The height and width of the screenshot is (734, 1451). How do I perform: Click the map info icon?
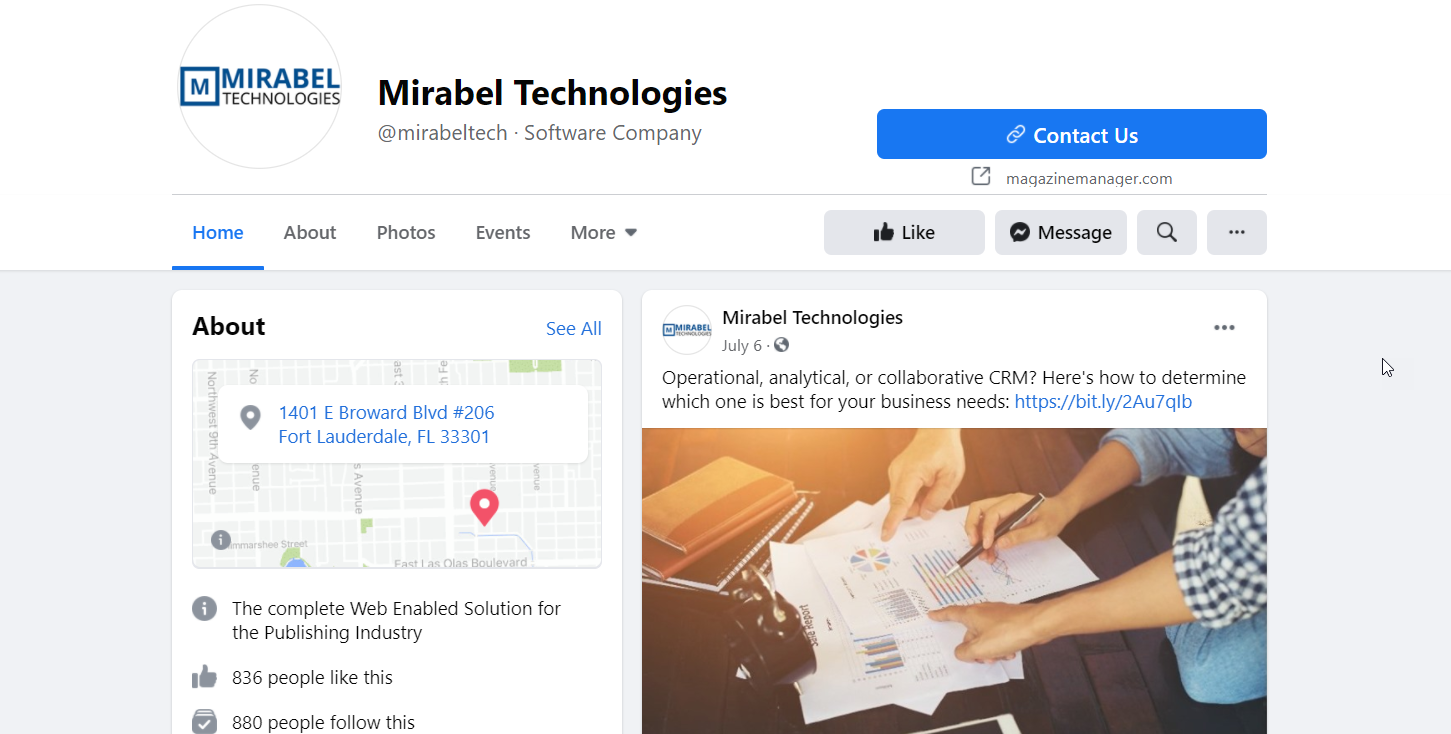[221, 540]
